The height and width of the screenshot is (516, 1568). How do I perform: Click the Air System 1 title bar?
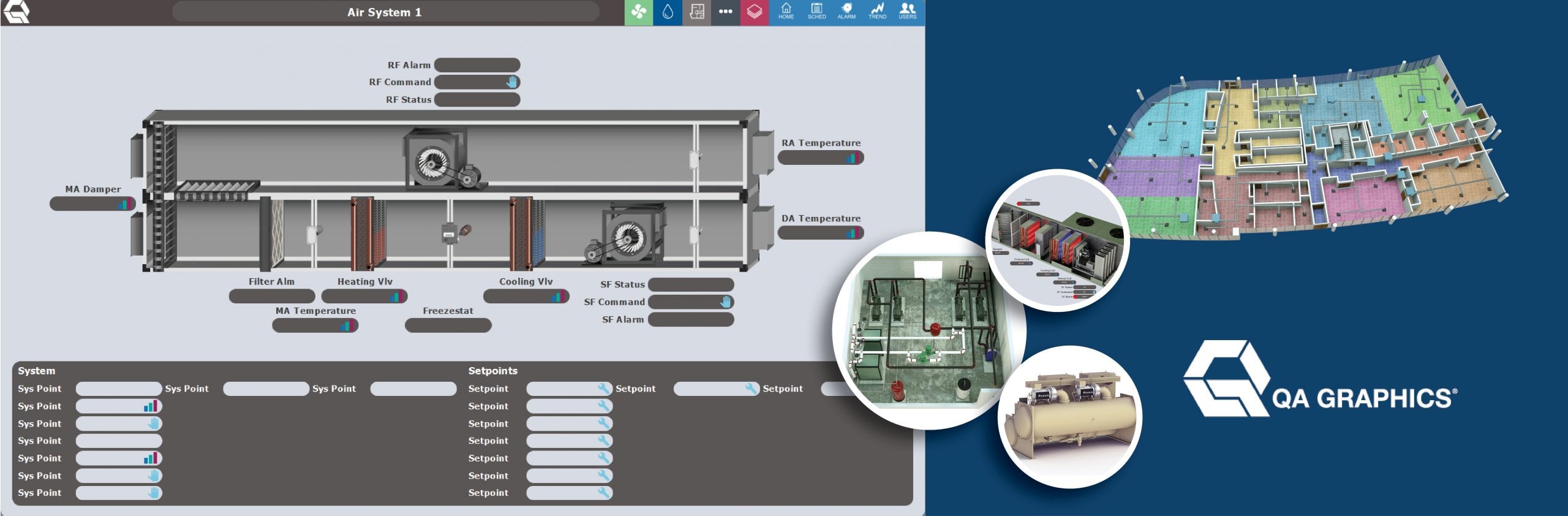coord(385,12)
